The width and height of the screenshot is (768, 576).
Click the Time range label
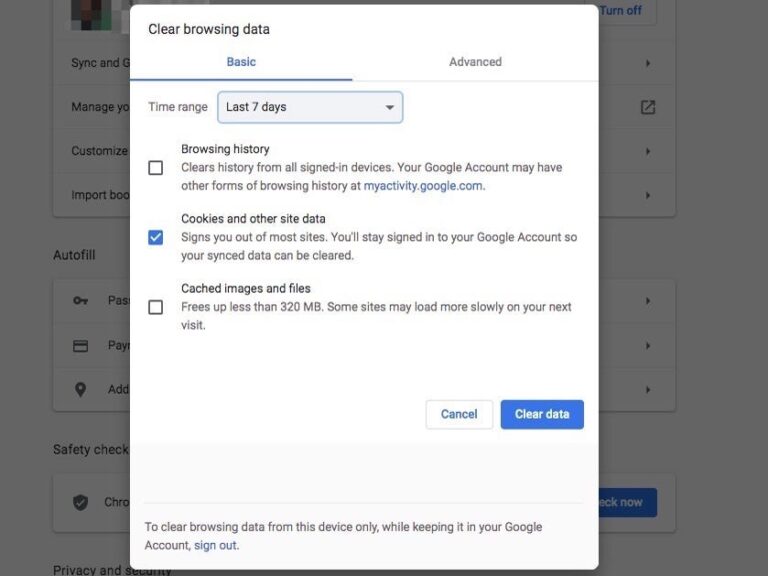[x=178, y=107]
